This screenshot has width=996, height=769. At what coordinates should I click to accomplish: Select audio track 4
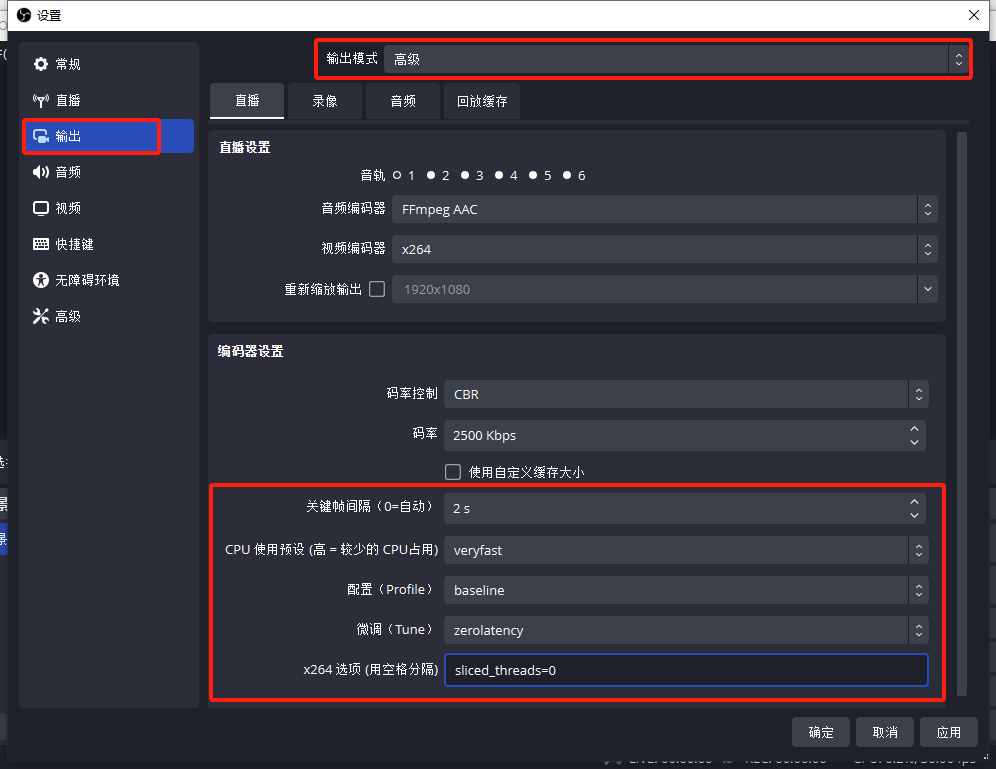tap(499, 175)
